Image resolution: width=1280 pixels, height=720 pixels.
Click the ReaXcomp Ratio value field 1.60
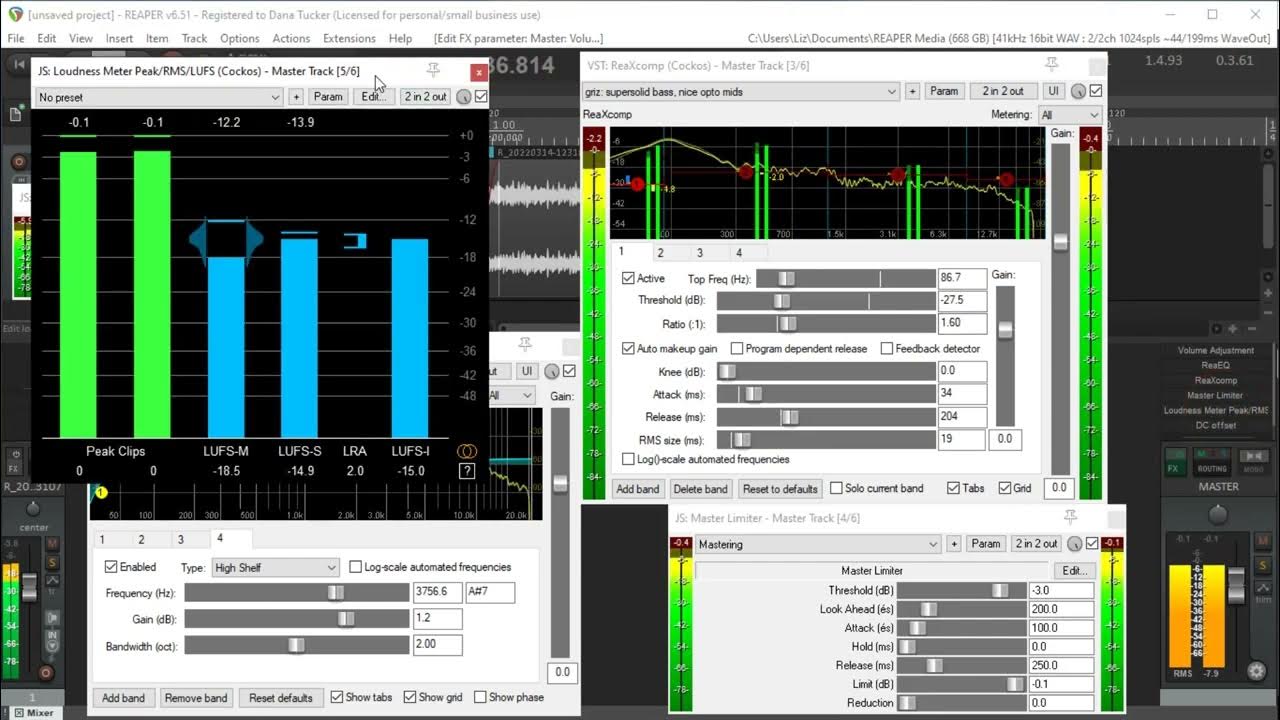click(962, 324)
